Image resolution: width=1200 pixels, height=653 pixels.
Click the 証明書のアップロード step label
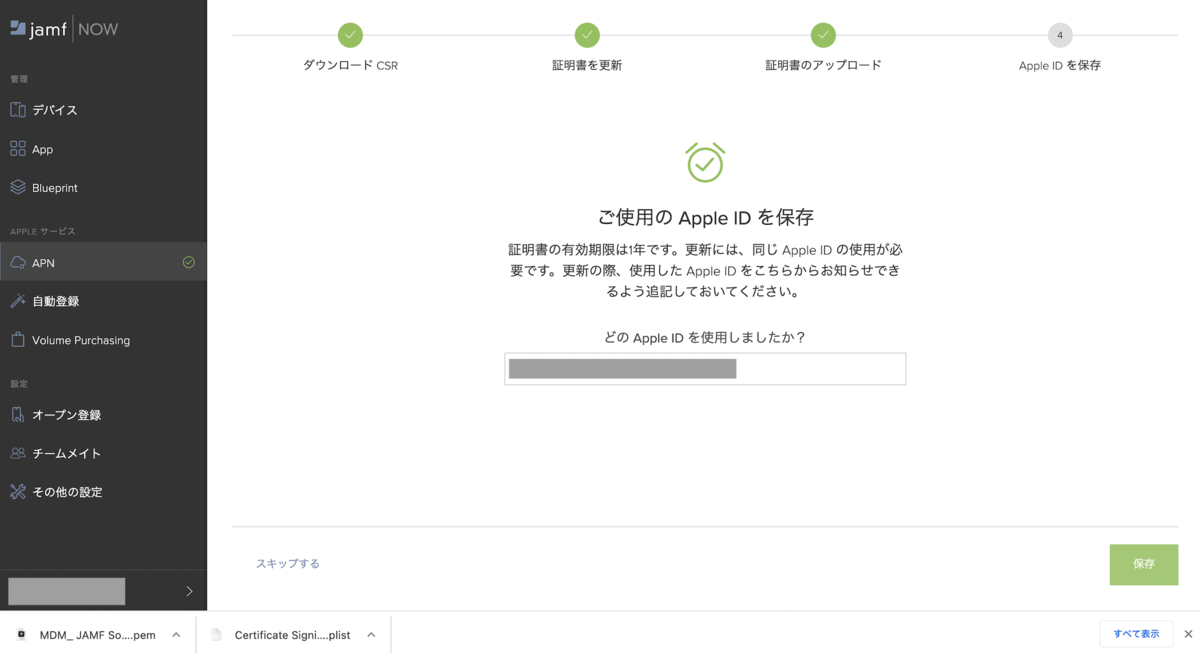(823, 65)
